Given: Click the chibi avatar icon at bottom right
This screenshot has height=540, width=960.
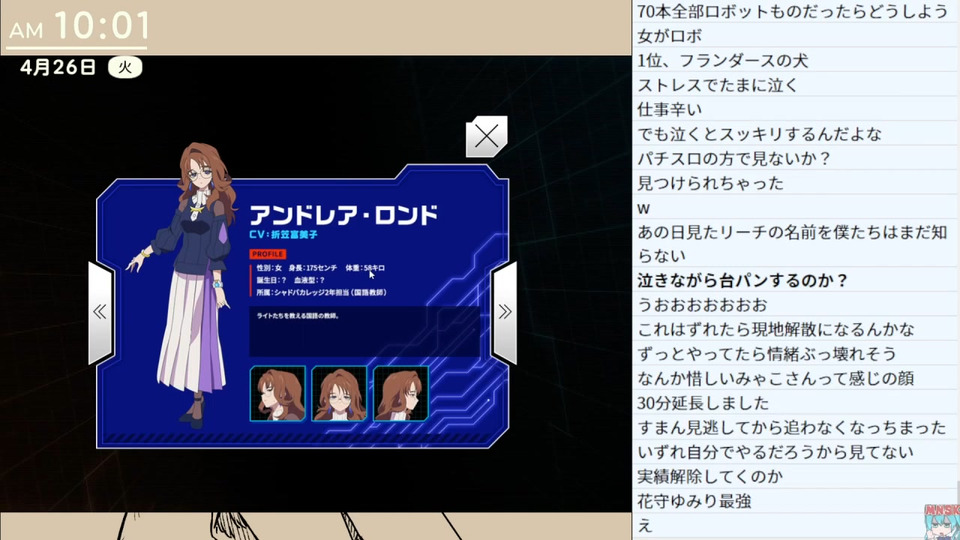Looking at the screenshot, I should [942, 522].
